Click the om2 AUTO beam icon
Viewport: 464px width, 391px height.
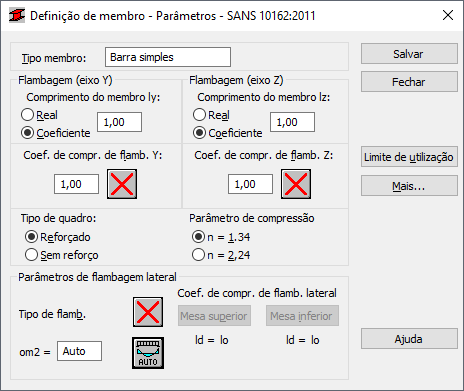click(x=148, y=353)
